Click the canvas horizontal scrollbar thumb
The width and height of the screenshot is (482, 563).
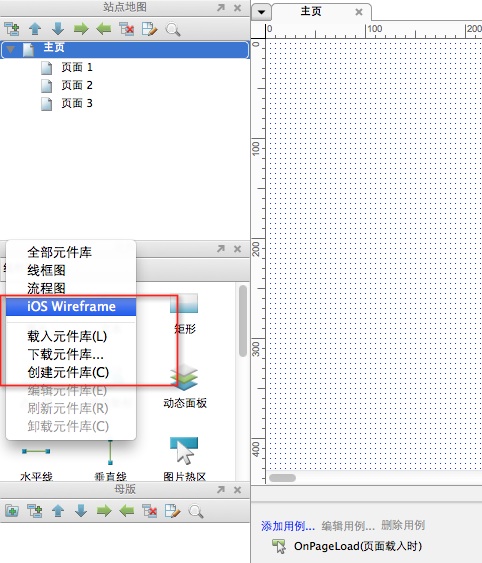click(283, 478)
